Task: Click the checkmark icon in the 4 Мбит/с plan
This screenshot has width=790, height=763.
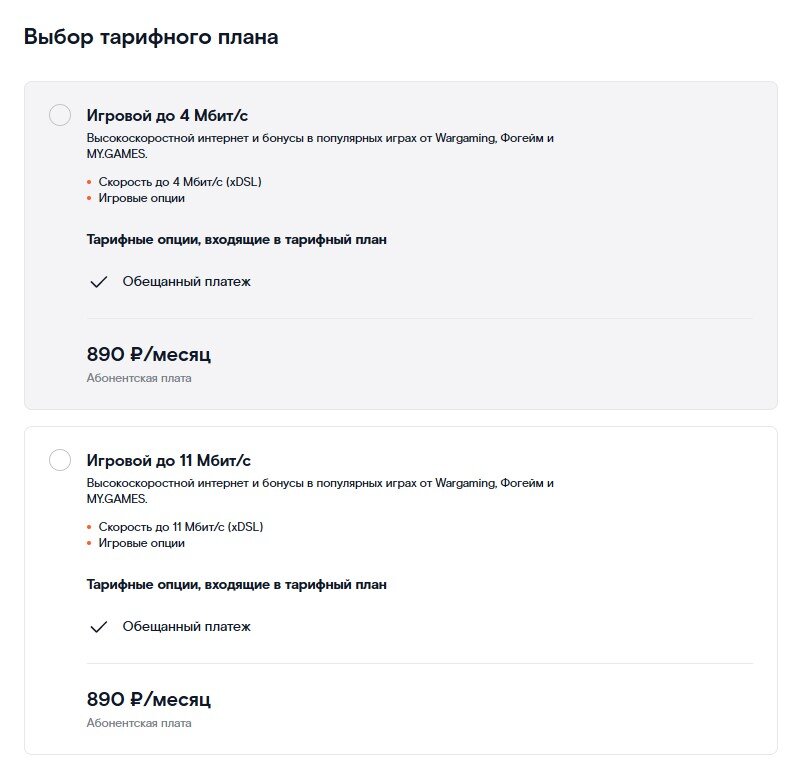Action: 98,282
